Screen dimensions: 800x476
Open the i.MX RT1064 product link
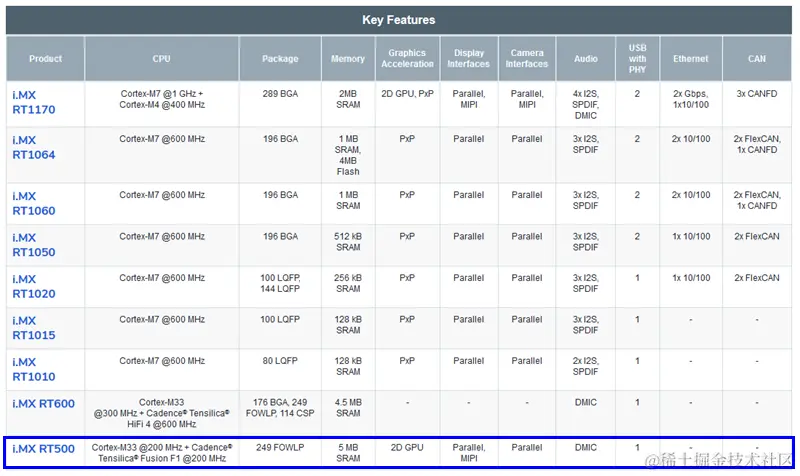(34, 147)
